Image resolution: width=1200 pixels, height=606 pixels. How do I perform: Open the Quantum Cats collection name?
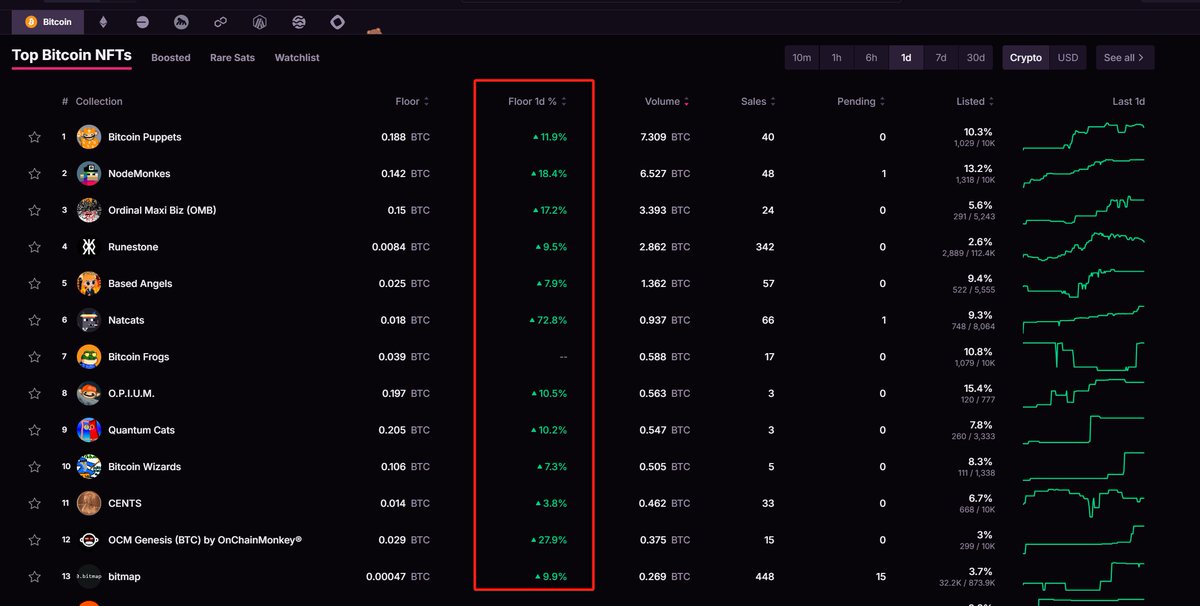141,430
